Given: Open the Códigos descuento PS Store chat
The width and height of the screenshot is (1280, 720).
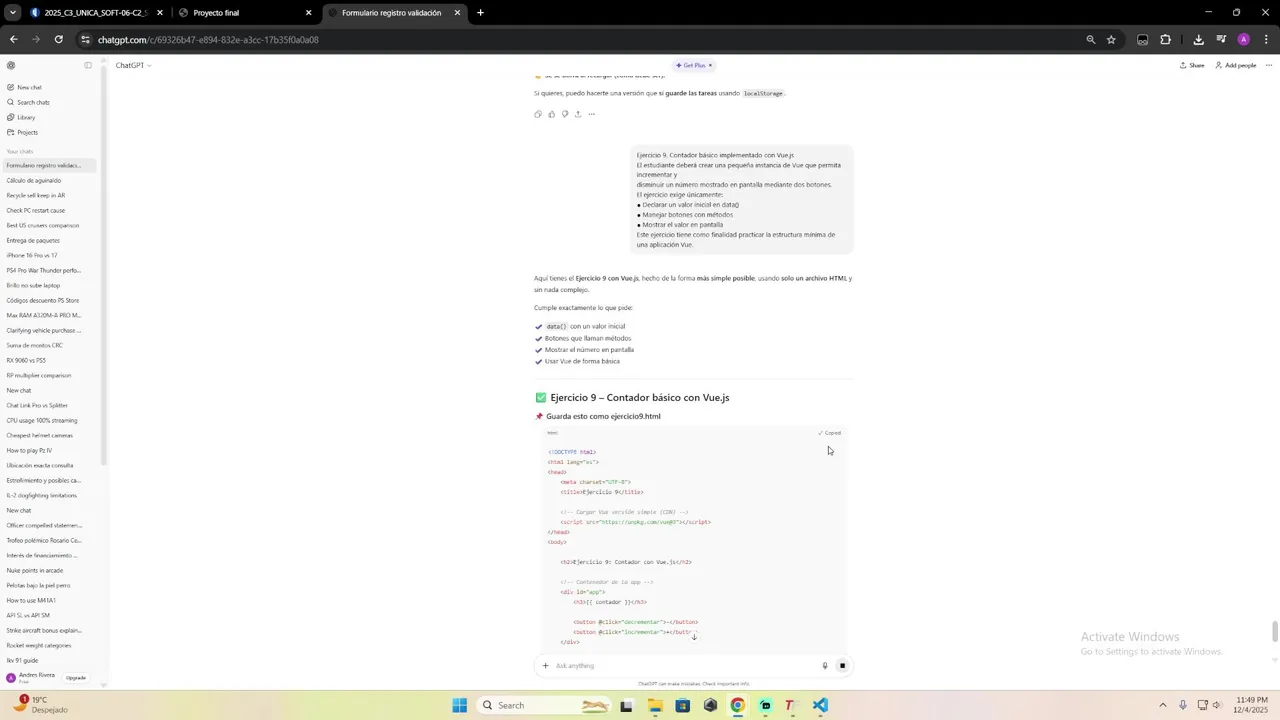Looking at the screenshot, I should (x=50, y=300).
